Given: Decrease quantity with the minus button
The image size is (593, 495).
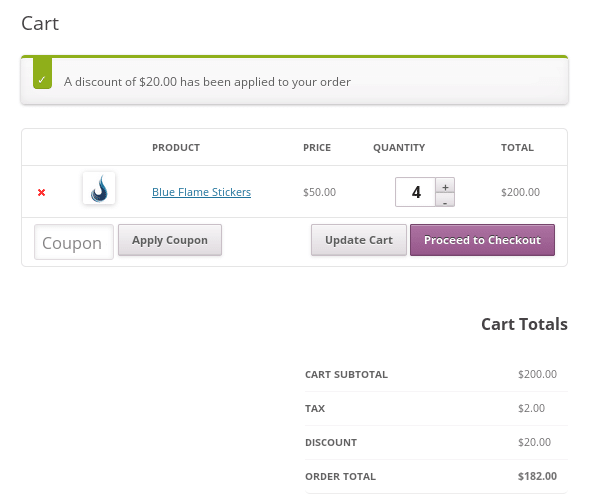Looking at the screenshot, I should (445, 200).
